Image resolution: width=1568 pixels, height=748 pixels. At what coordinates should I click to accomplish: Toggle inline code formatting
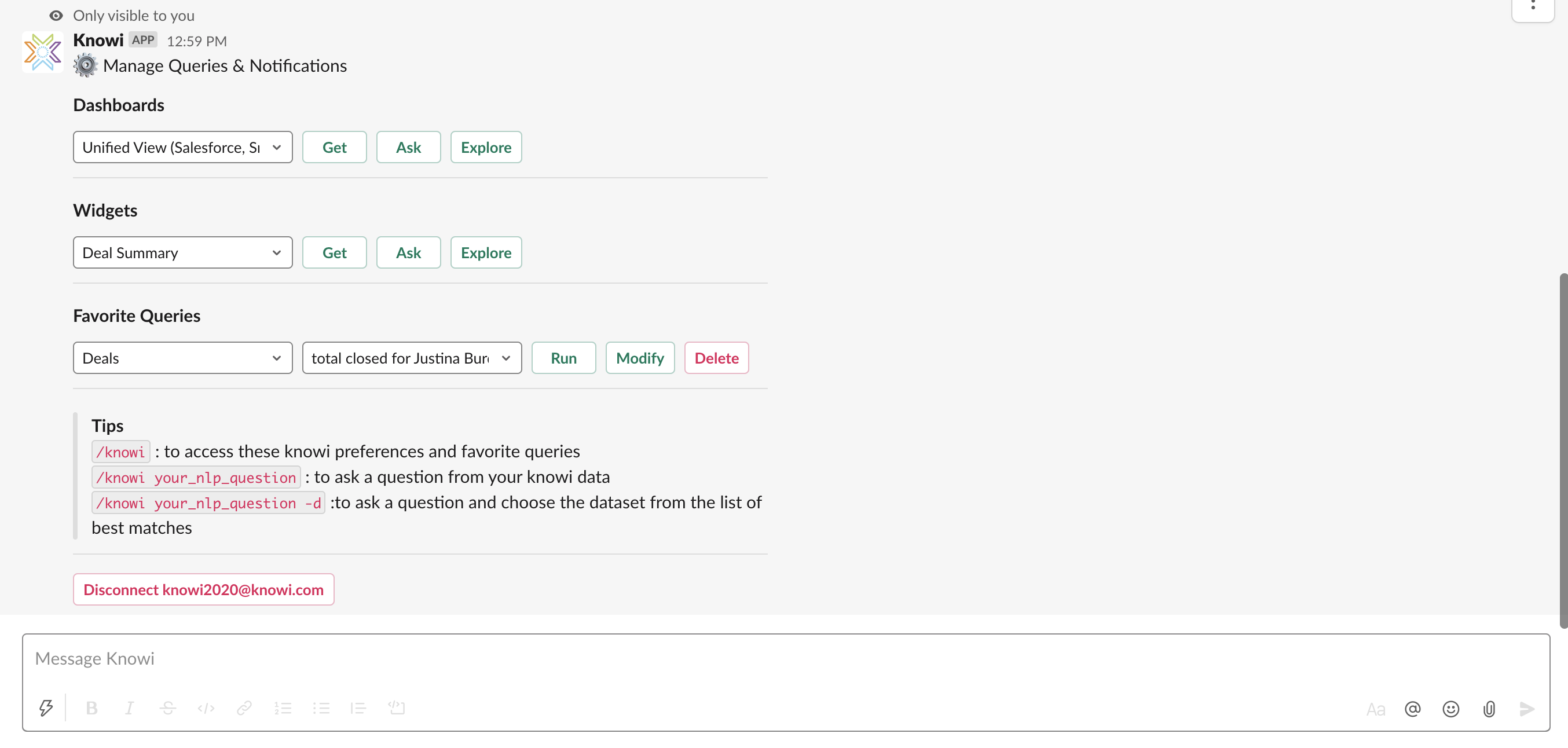206,708
